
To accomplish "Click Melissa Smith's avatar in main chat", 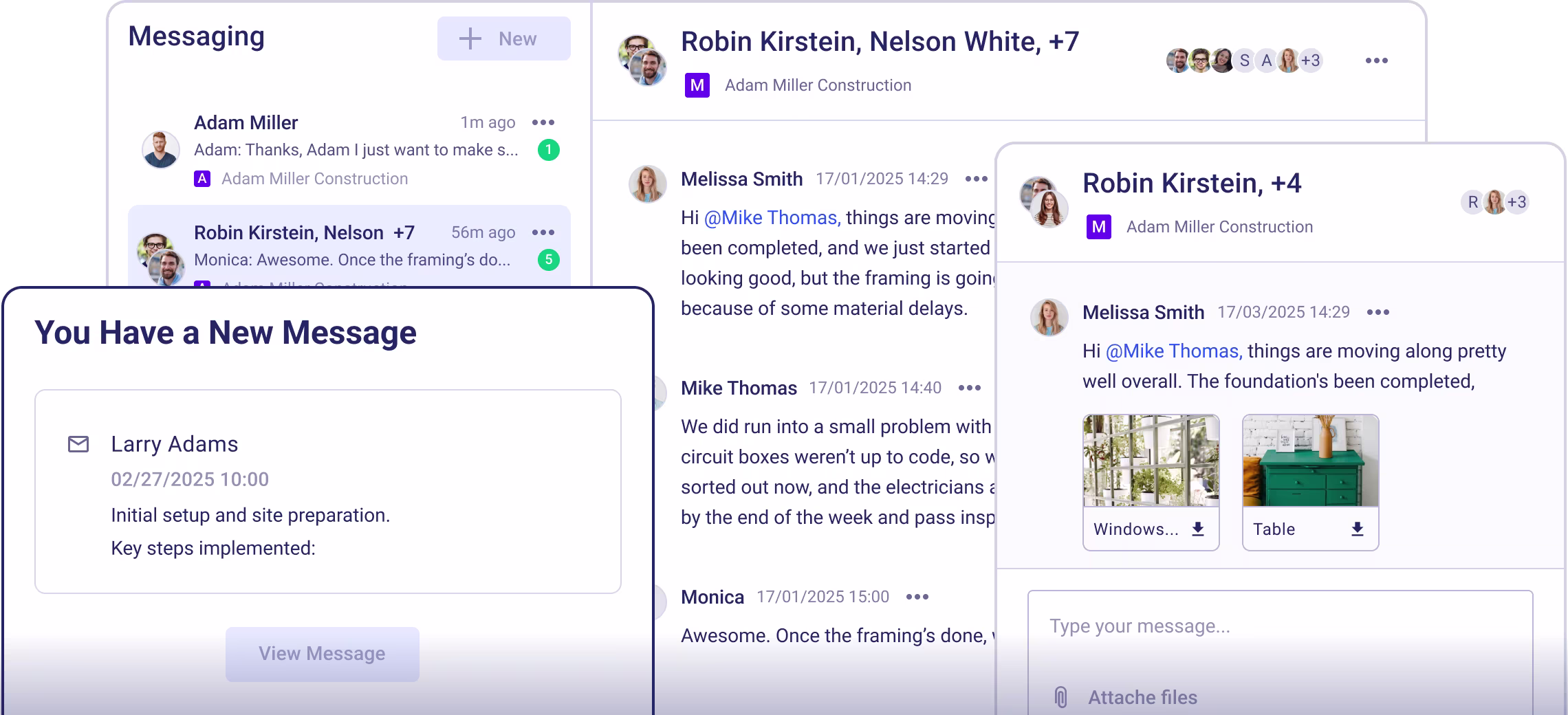I will tap(648, 184).
